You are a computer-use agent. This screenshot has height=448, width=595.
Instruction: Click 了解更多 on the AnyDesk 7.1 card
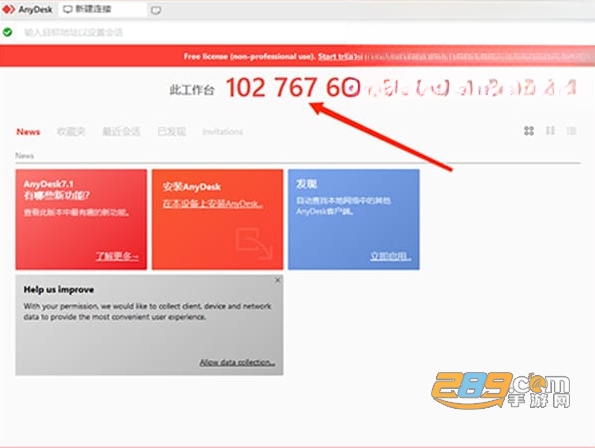(x=117, y=256)
